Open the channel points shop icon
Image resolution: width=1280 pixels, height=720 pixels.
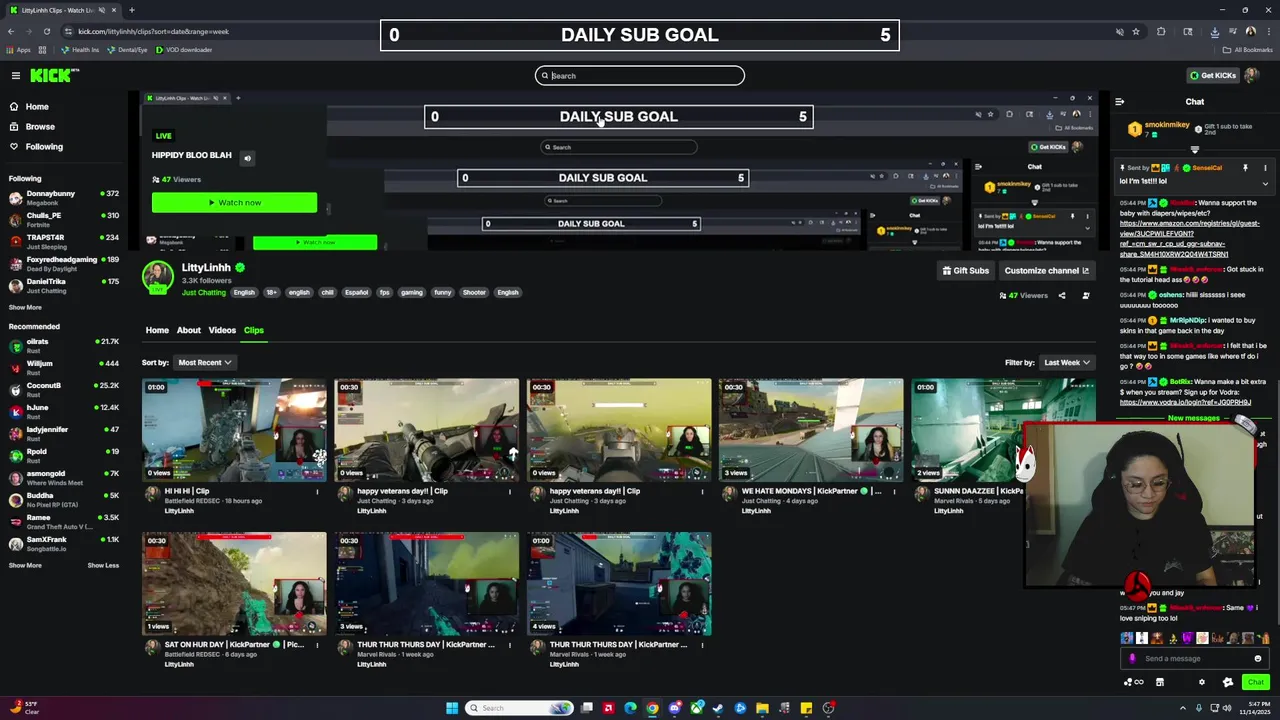pos(1160,682)
